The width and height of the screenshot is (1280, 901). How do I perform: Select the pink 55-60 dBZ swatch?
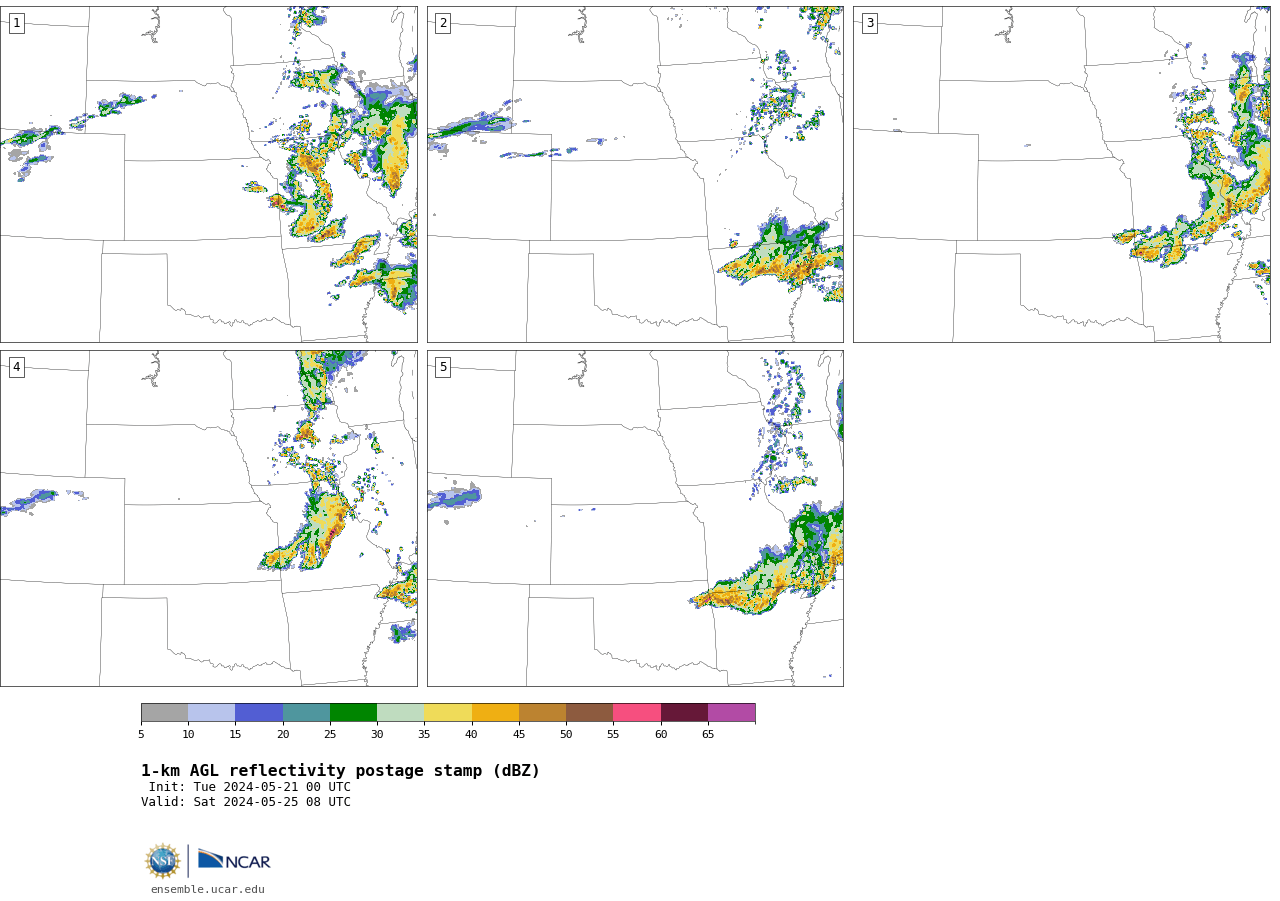click(637, 713)
